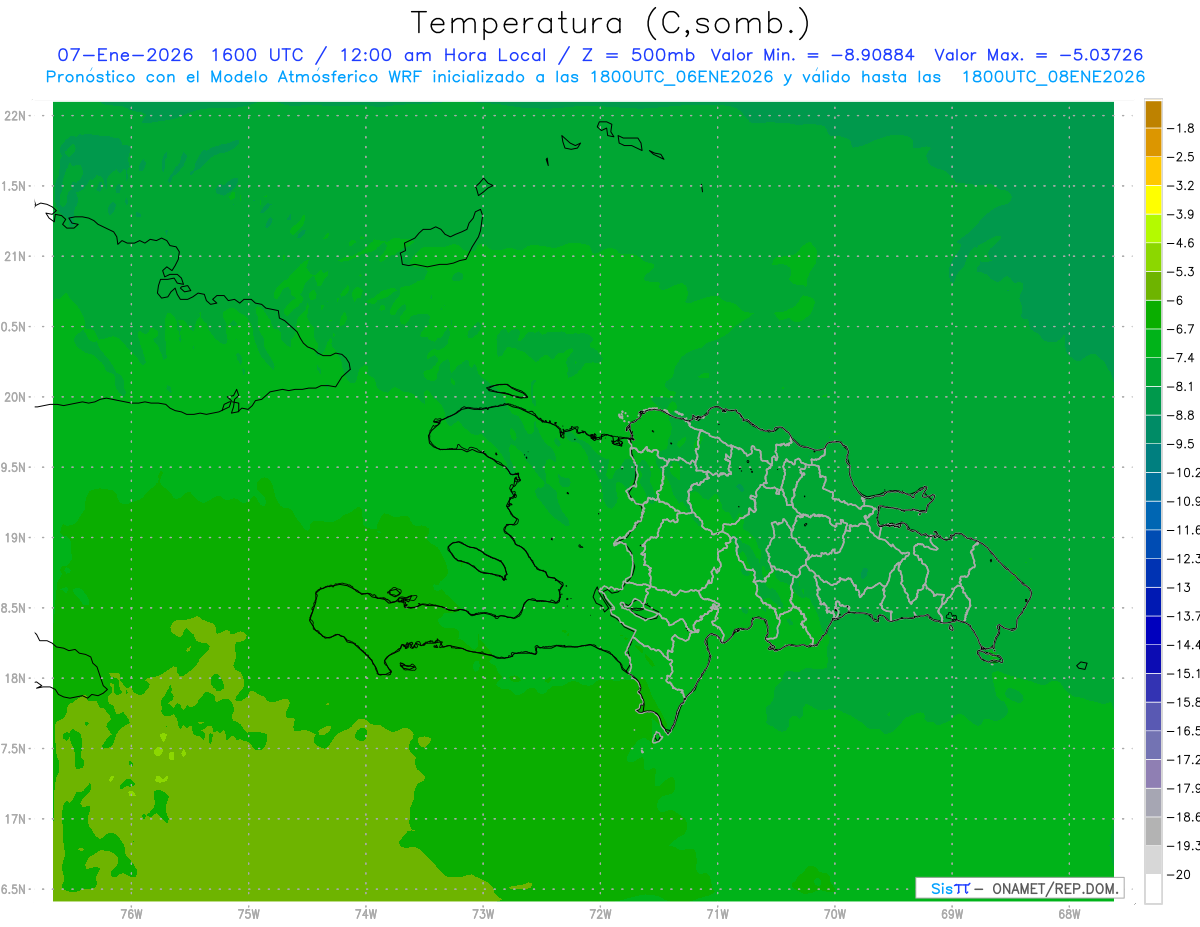Click the "72W" longitude axis label
1200x927 pixels.
pyautogui.click(x=600, y=914)
